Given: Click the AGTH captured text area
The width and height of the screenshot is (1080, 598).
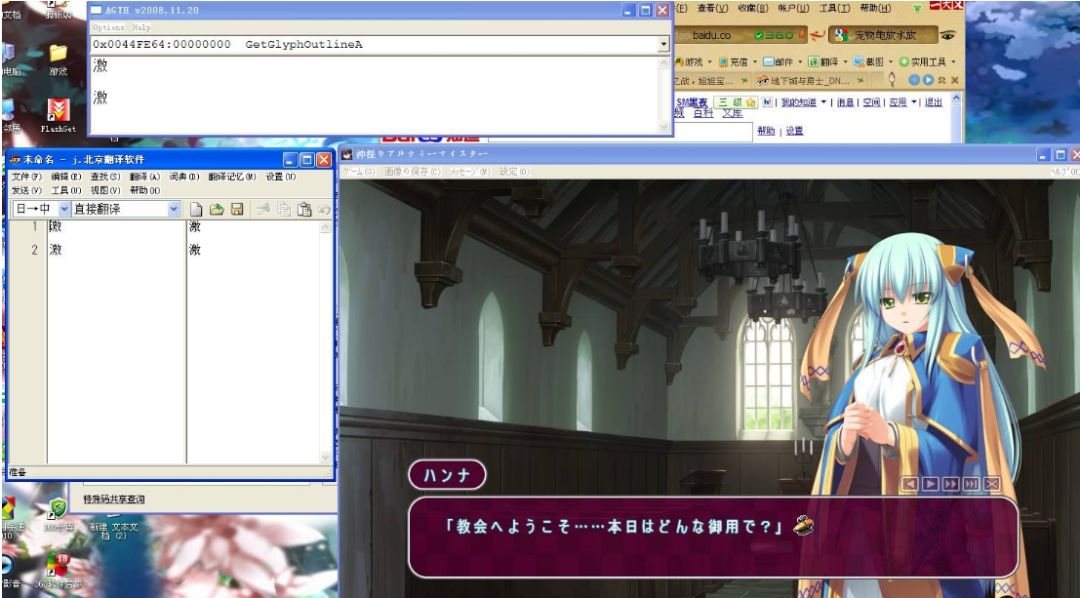Looking at the screenshot, I should [375, 94].
